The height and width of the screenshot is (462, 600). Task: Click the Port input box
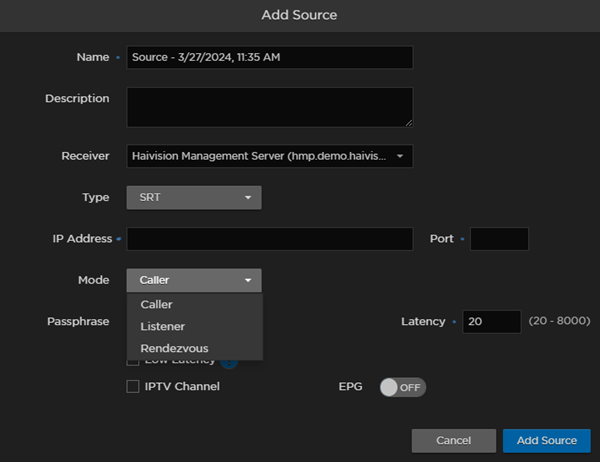tap(499, 239)
